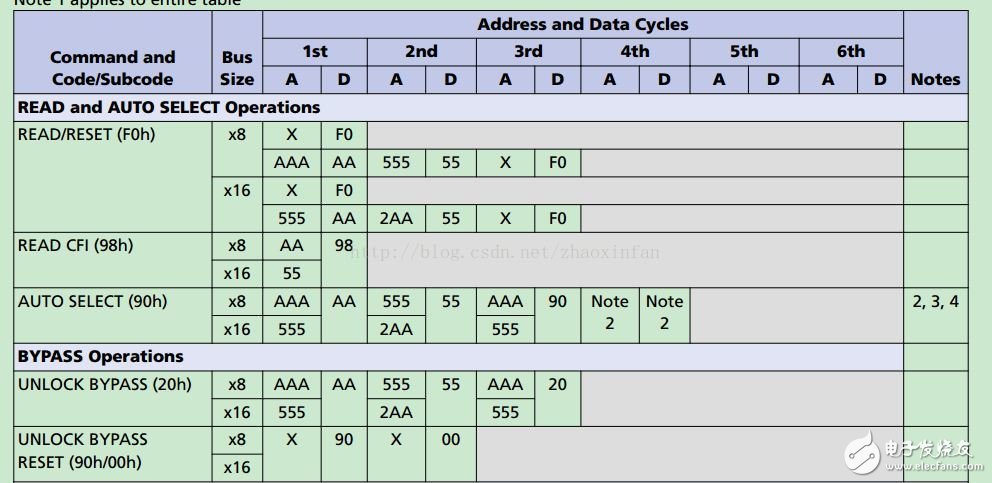The height and width of the screenshot is (483, 992).
Task: Select the 1st cycle column header
Action: 315,52
